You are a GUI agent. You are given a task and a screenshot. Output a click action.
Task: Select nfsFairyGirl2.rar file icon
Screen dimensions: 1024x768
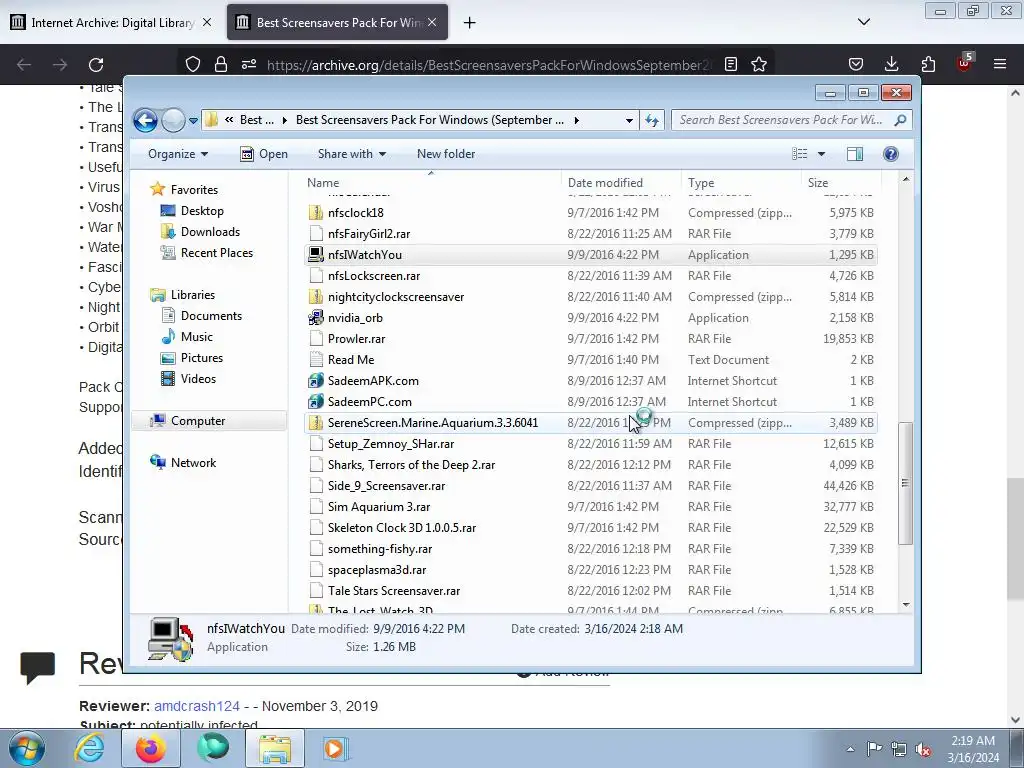(316, 234)
